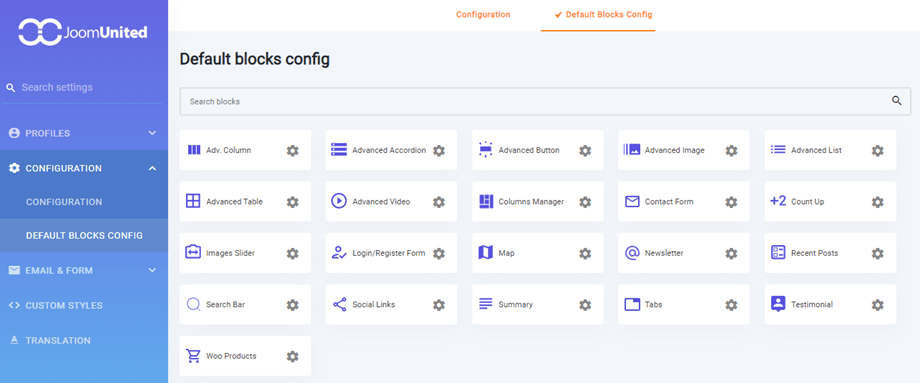Open settings gear for Login/Register Form block
920x383 pixels.
click(x=438, y=253)
